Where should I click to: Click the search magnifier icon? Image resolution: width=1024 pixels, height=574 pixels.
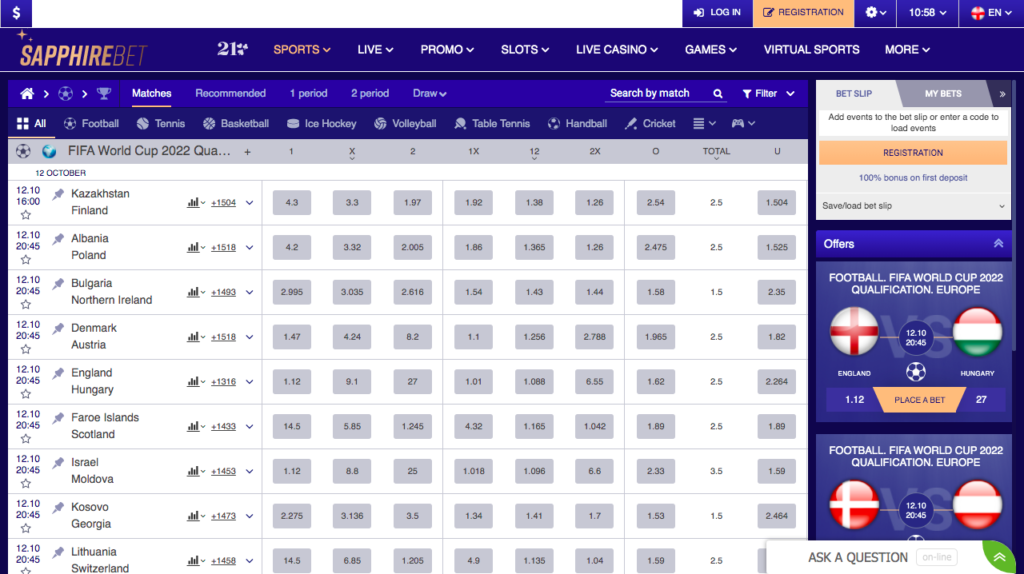coord(718,93)
